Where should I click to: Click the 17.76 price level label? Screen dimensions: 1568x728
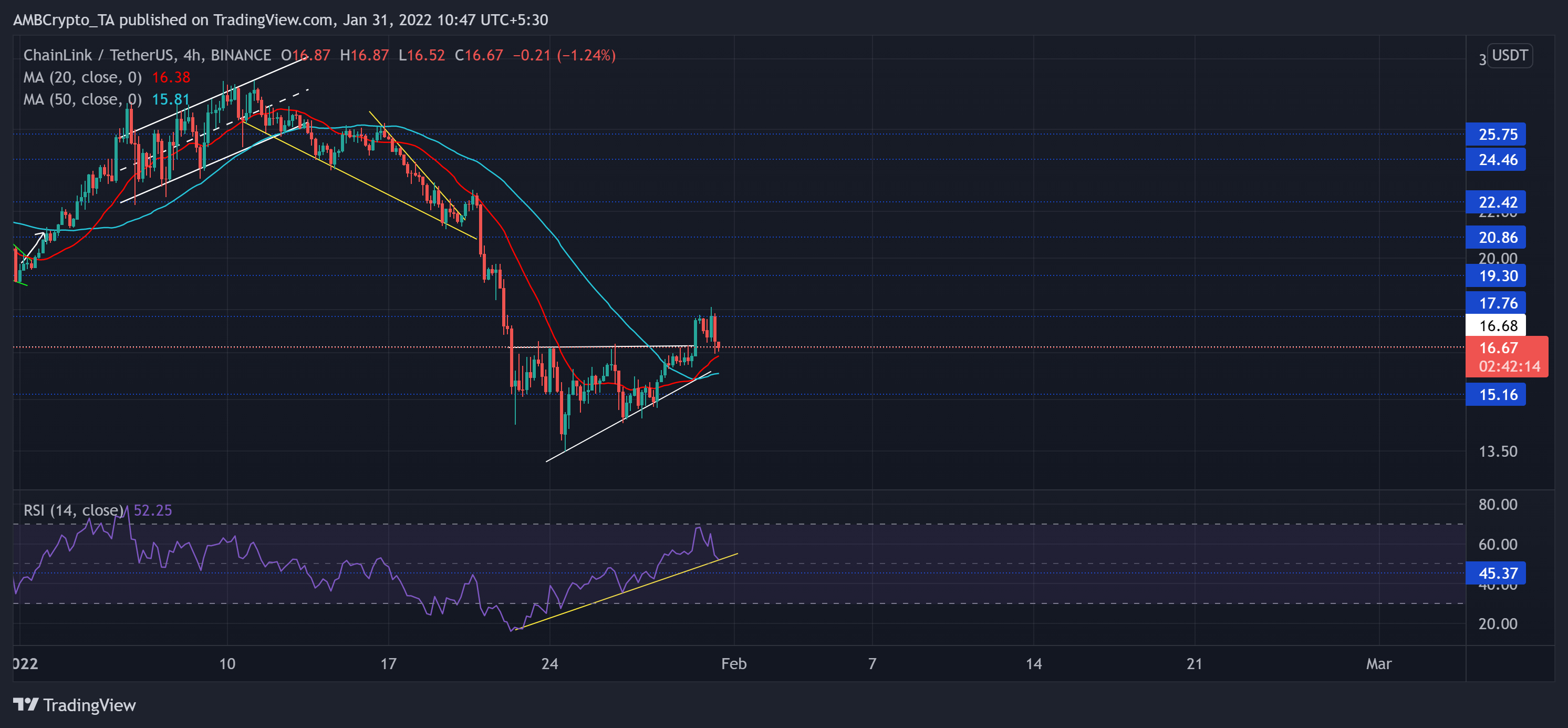[x=1496, y=303]
